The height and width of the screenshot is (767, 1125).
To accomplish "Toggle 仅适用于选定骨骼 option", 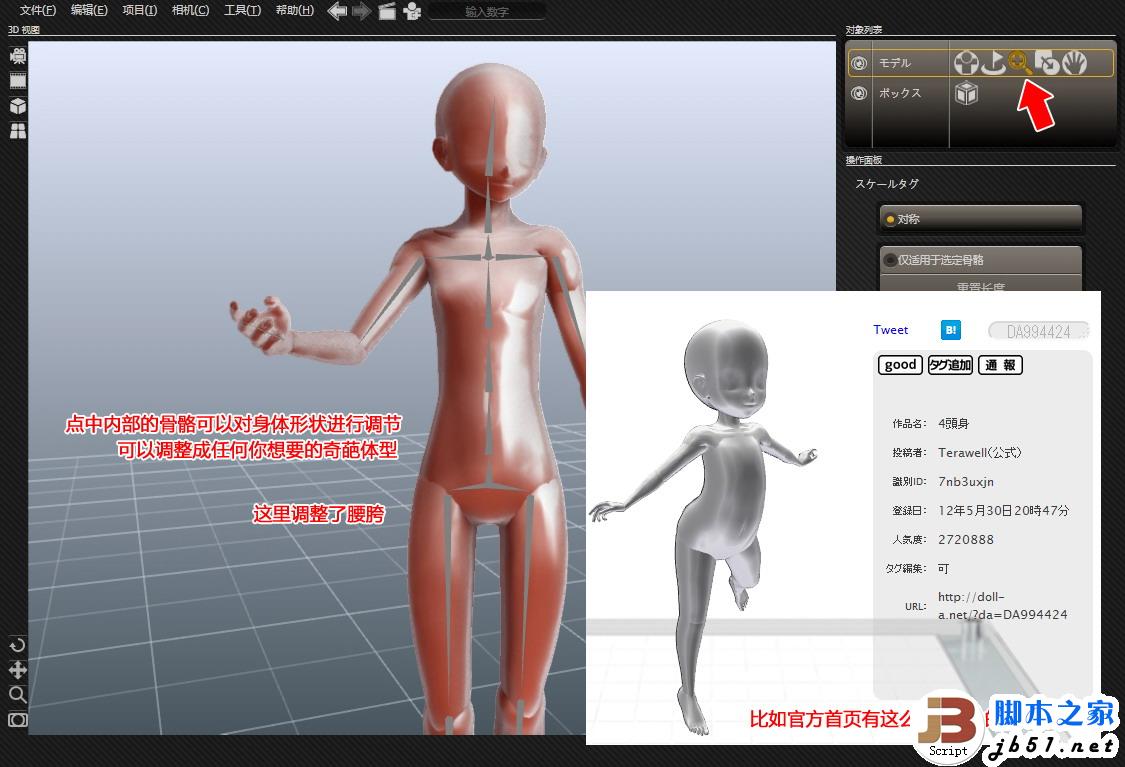I will coord(980,260).
